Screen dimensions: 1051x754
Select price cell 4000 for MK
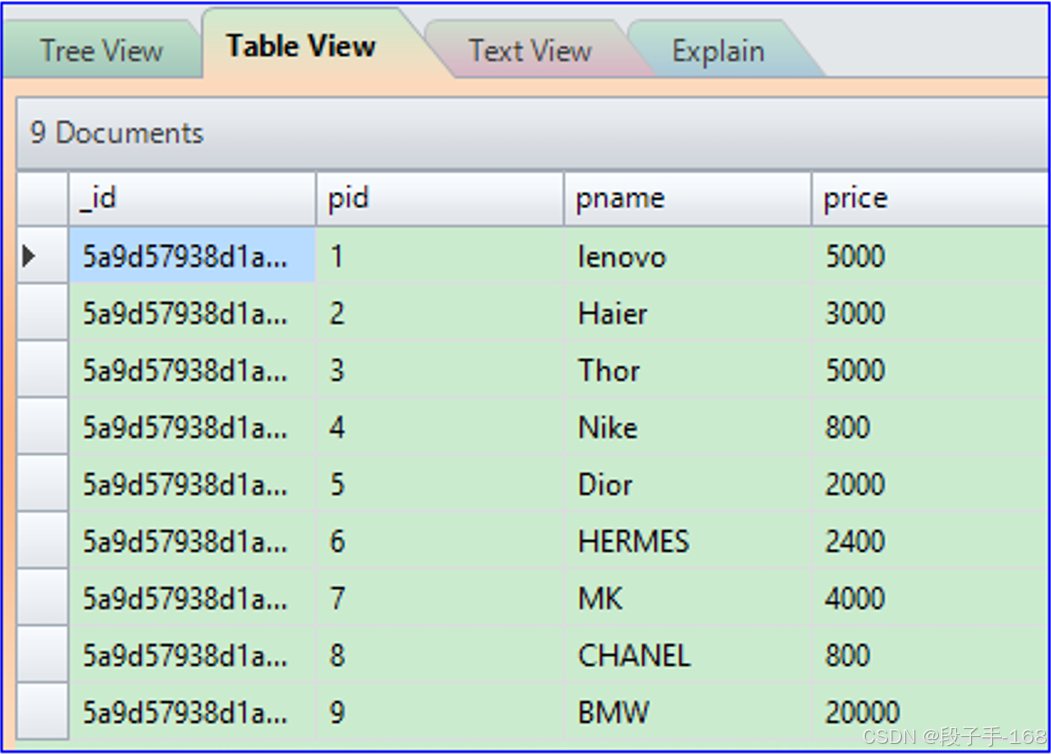[x=931, y=597]
